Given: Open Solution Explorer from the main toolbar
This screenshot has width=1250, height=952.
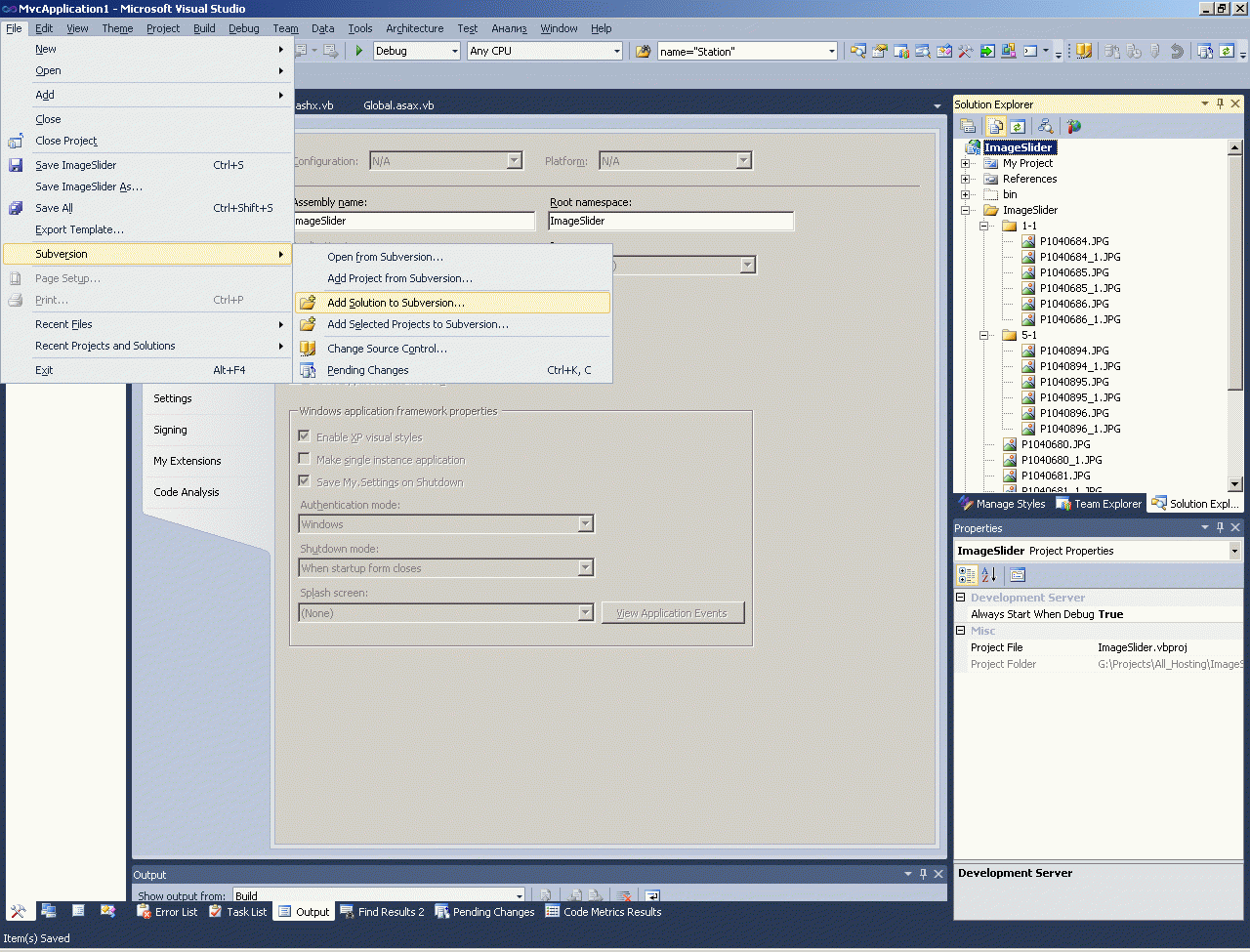Looking at the screenshot, I should tap(858, 51).
